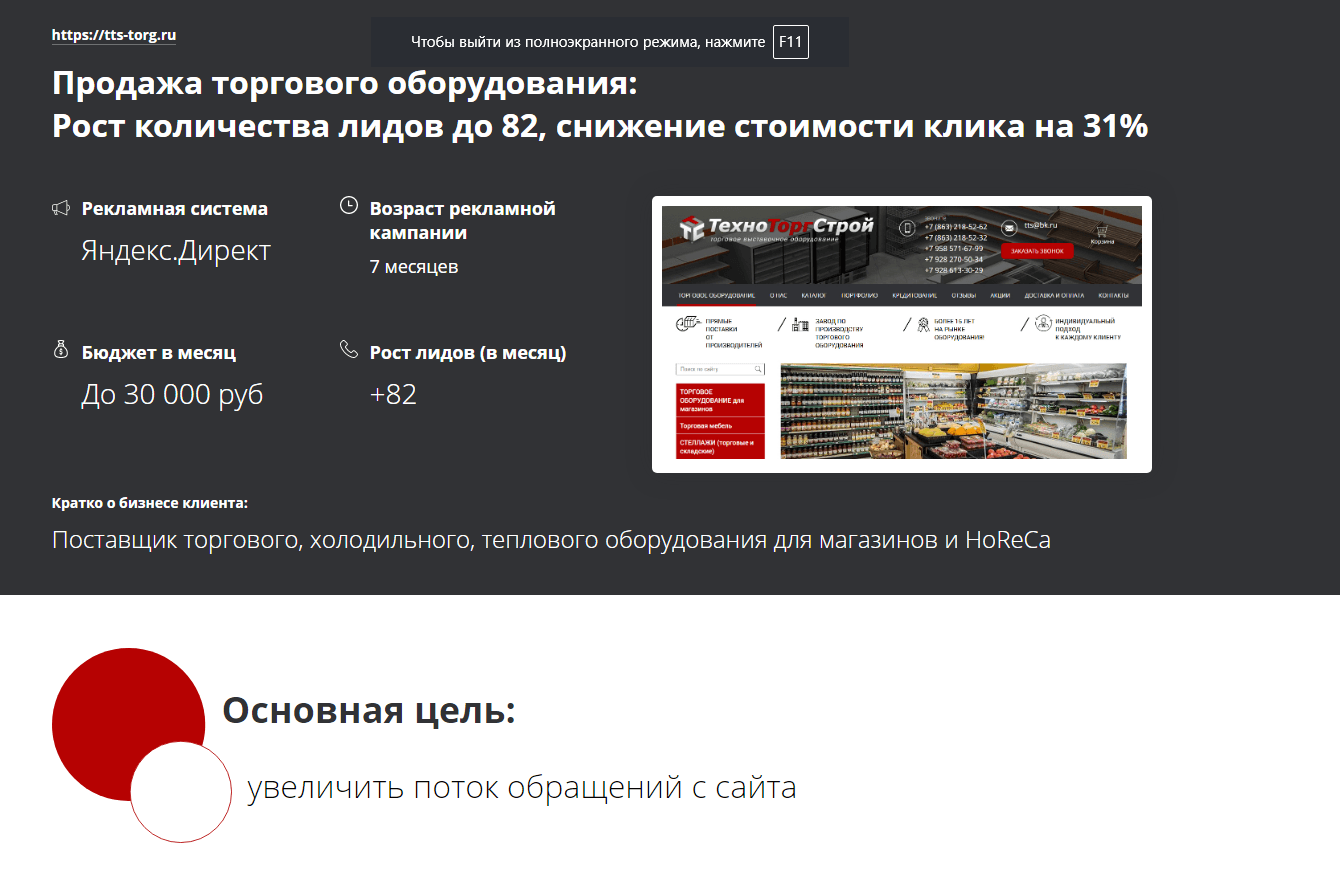Click the money bag icon near Бюджет в месяц
This screenshot has height=880, width=1340.
tap(61, 350)
